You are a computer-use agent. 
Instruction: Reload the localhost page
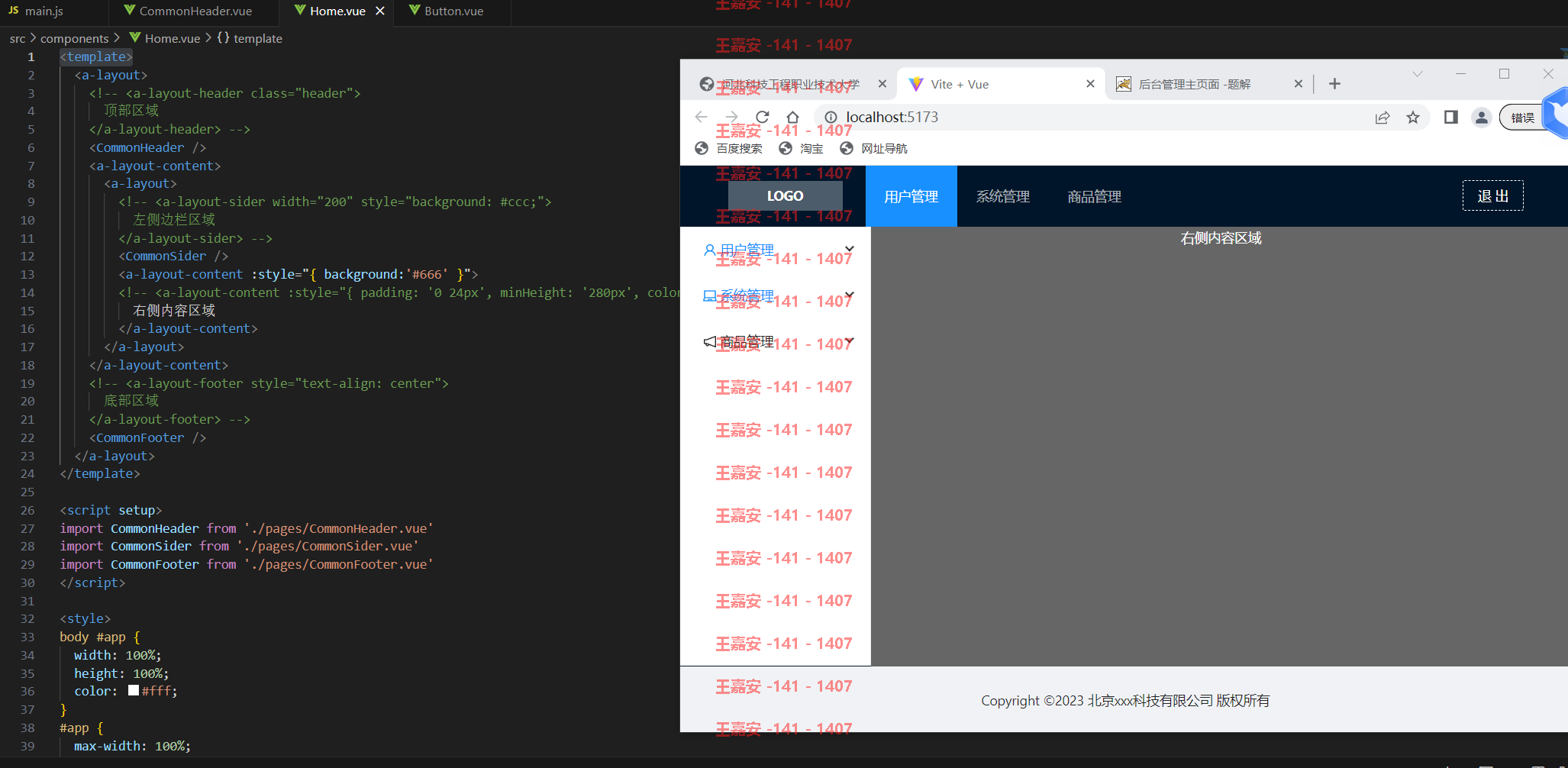(762, 117)
